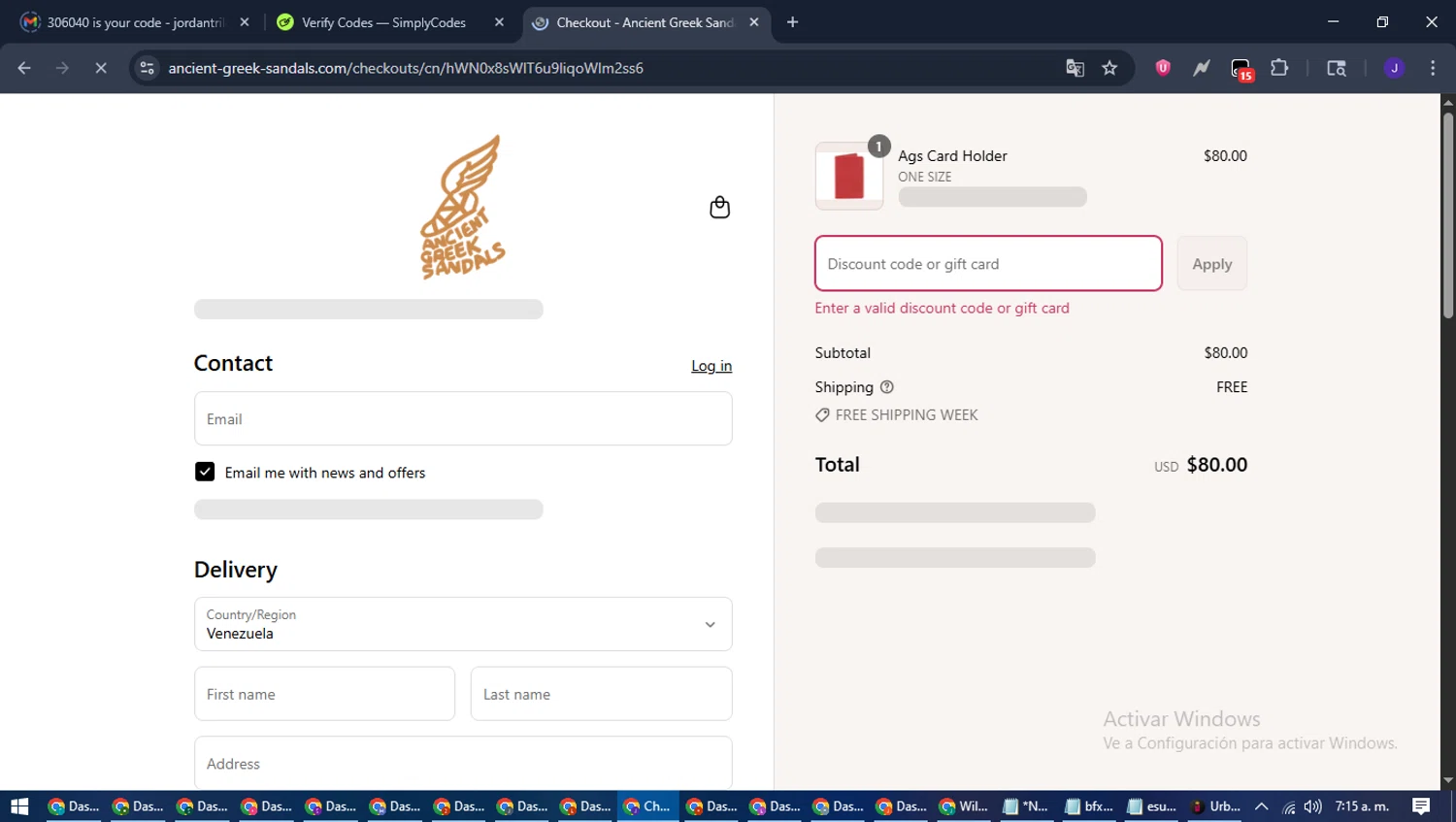
Task: Click the taskbar clock showing 7:15 a. m.
Action: coord(1363,806)
